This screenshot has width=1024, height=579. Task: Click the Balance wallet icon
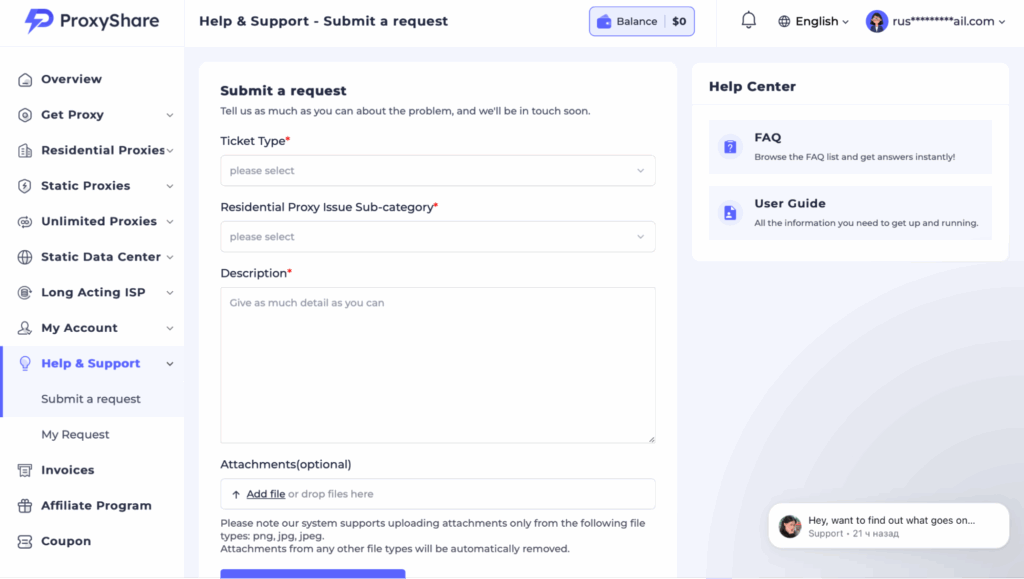604,22
